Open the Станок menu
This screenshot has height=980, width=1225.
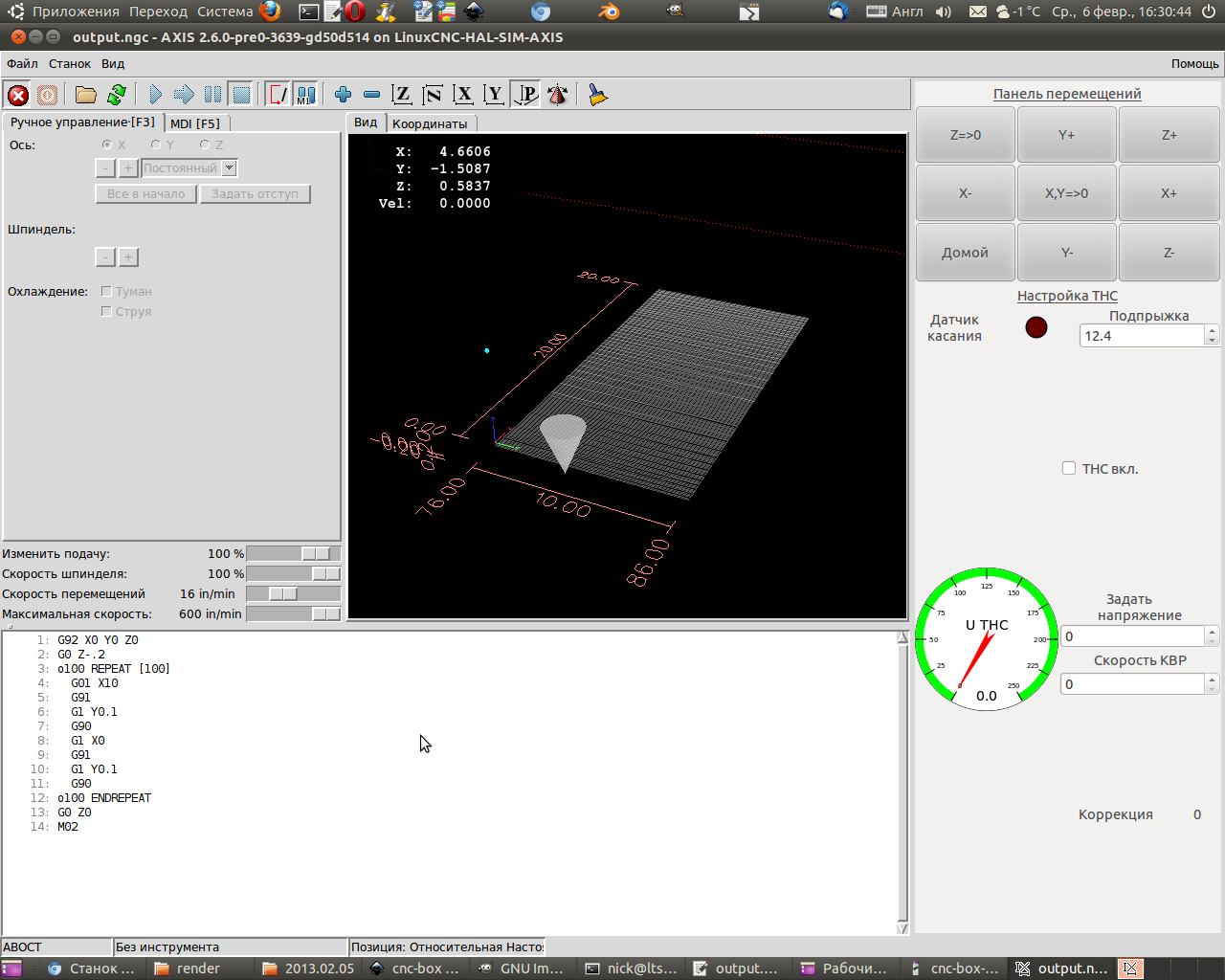(x=70, y=64)
